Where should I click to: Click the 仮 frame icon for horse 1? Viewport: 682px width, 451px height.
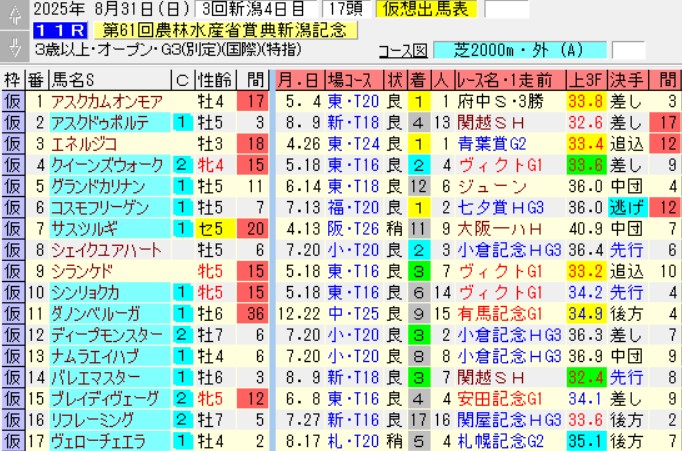pyautogui.click(x=12, y=101)
